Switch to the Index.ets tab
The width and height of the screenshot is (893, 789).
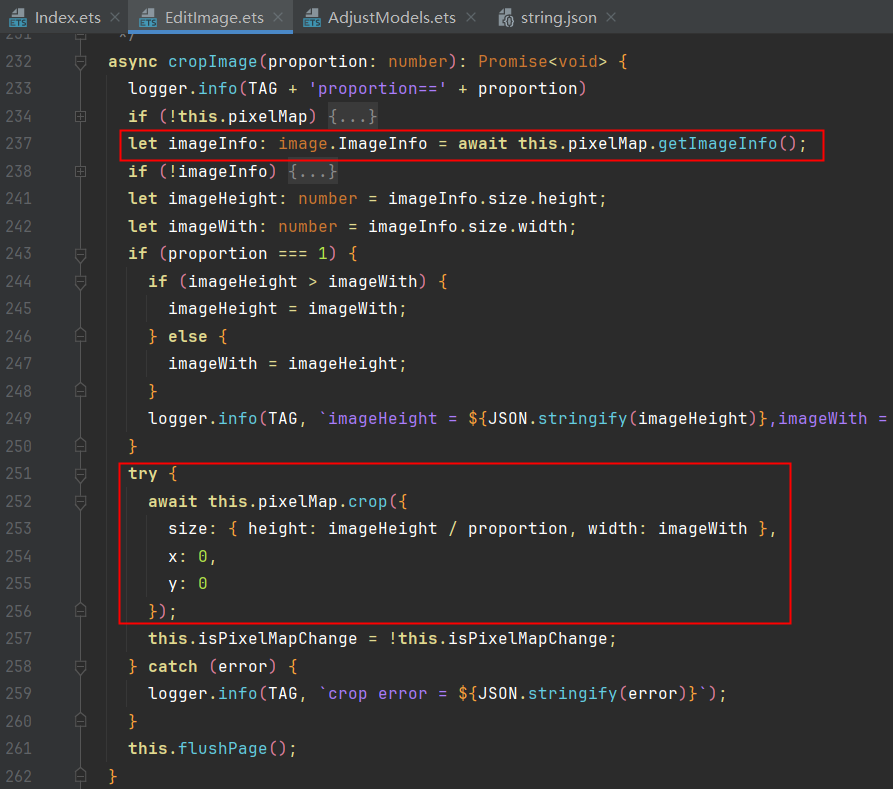tap(67, 18)
